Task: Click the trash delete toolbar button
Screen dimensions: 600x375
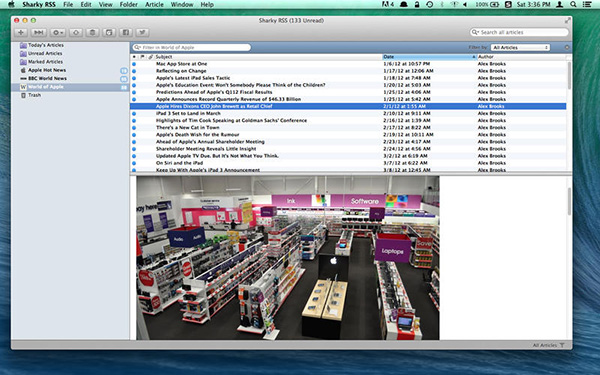Action: pyautogui.click(x=92, y=33)
